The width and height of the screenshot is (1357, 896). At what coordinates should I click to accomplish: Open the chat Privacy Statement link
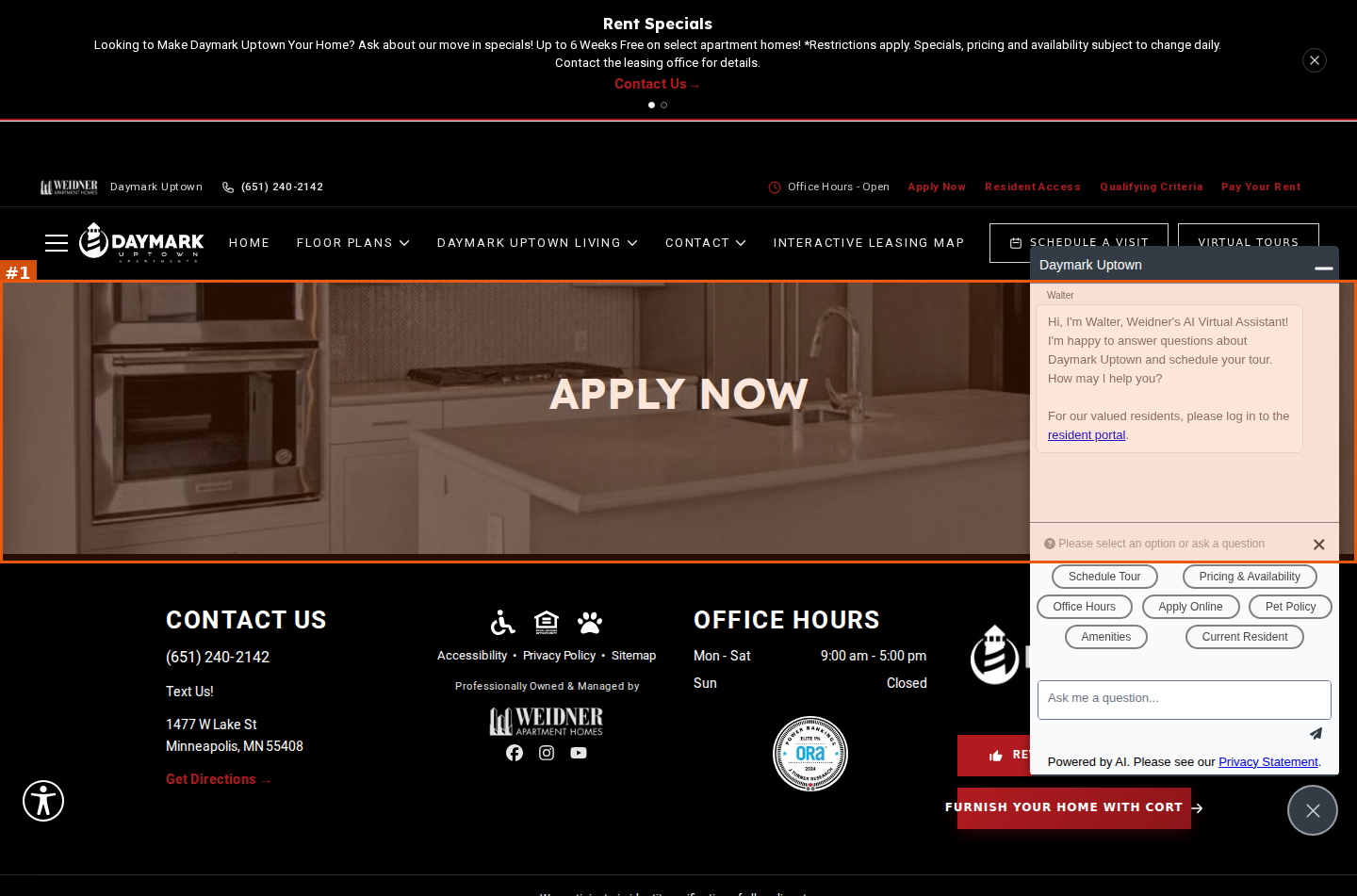coord(1268,762)
